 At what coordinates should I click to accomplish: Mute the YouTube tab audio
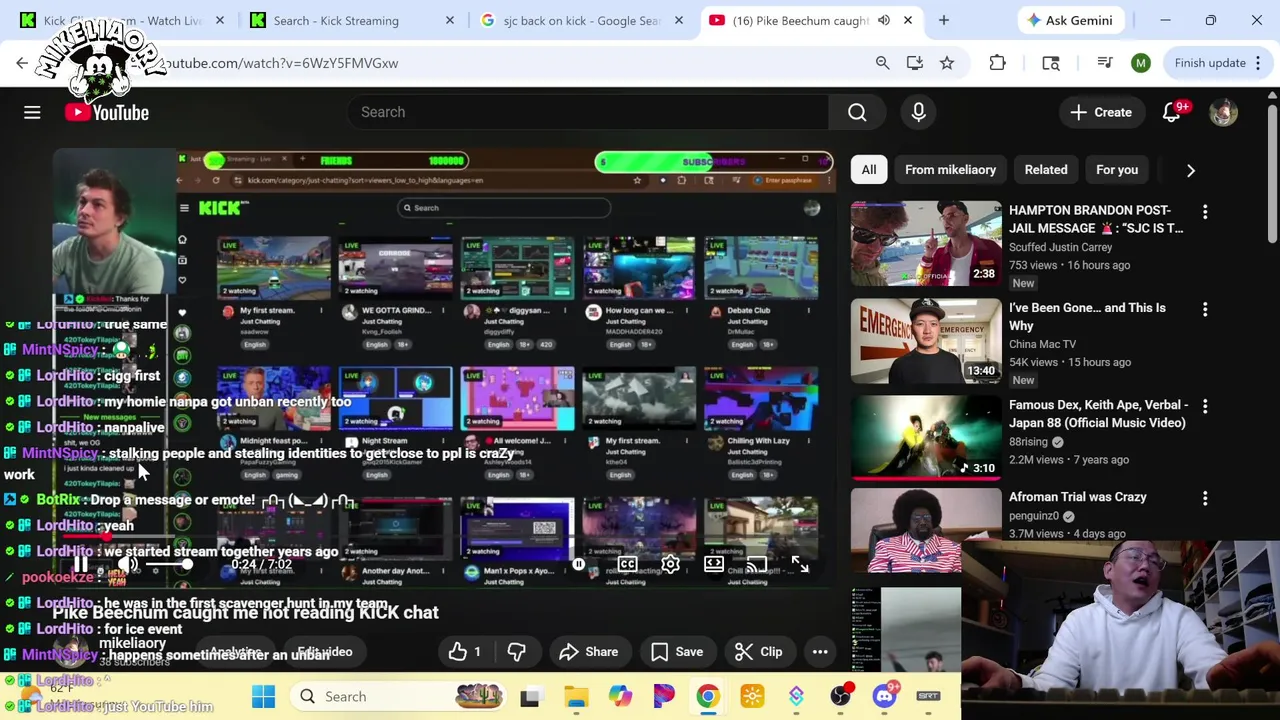pyautogui.click(x=883, y=20)
